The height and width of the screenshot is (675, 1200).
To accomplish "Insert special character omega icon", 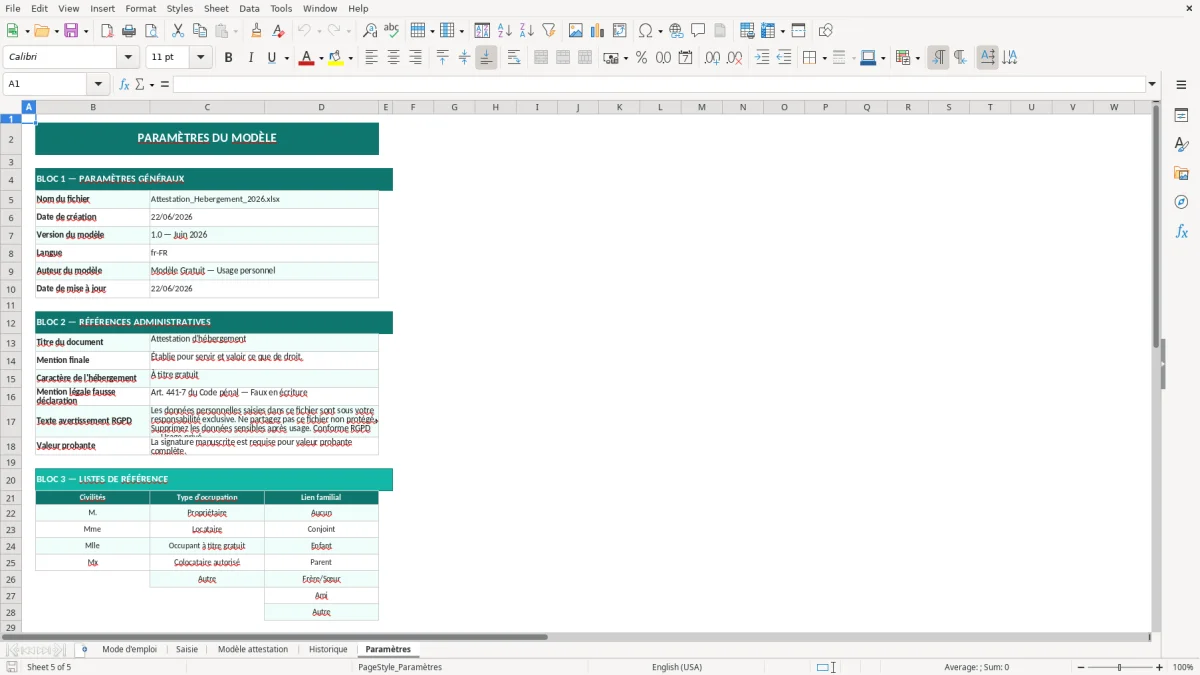I will [x=646, y=31].
